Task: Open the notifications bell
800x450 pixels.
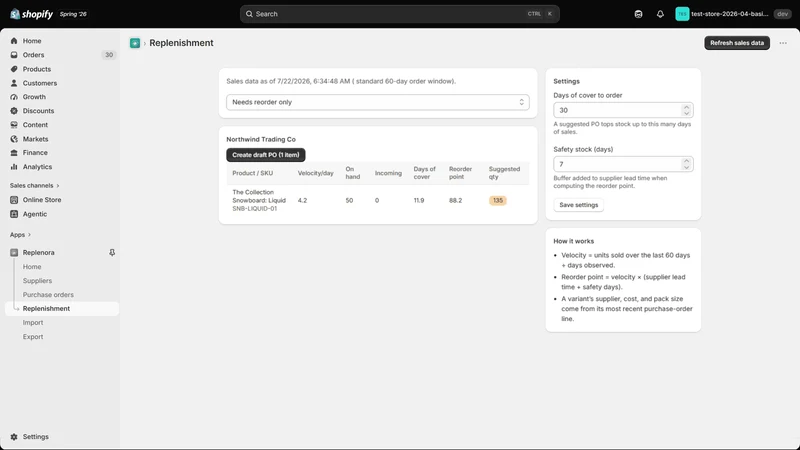Action: [660, 14]
